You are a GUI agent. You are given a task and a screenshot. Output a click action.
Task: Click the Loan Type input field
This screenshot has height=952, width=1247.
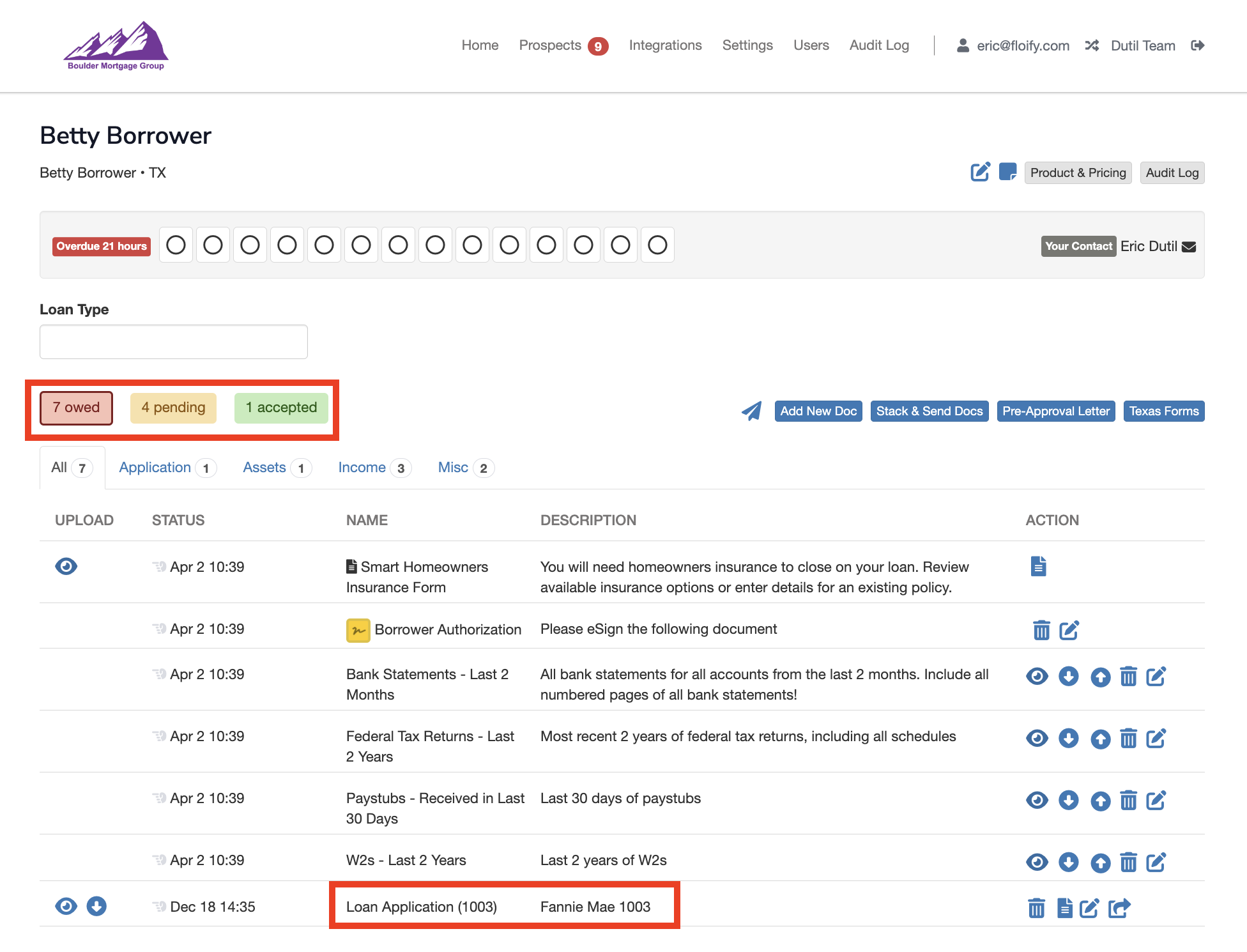[174, 342]
